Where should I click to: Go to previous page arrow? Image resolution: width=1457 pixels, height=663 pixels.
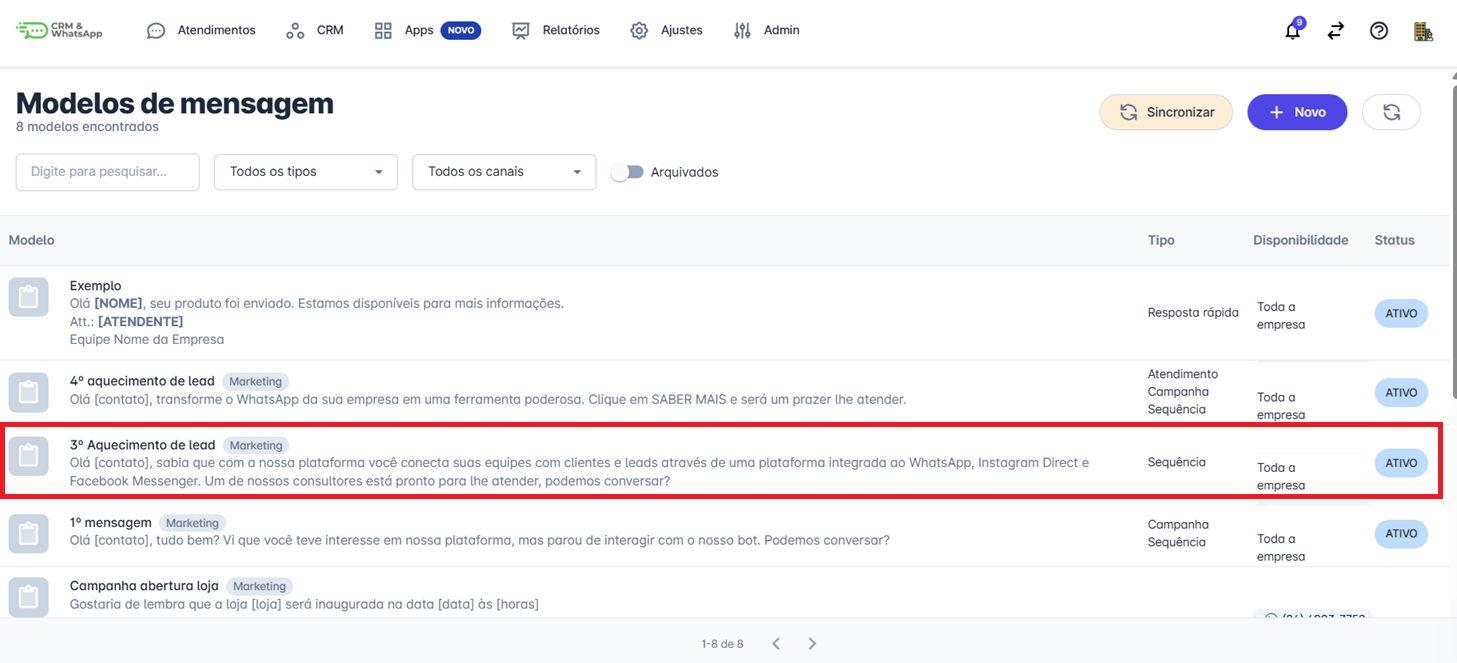coord(776,643)
